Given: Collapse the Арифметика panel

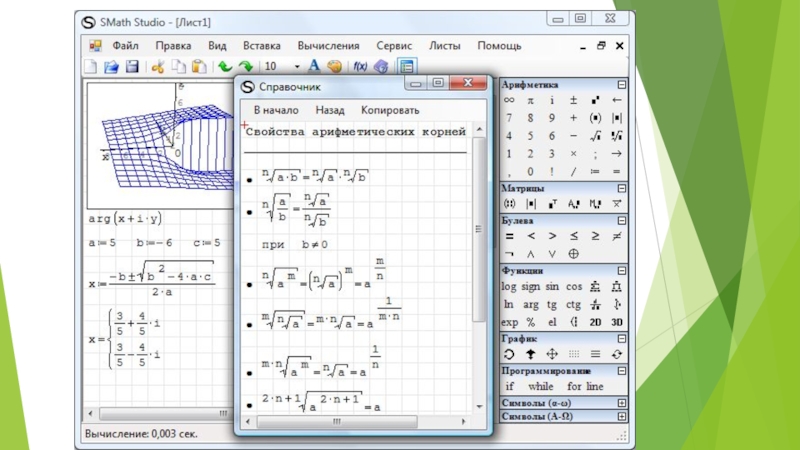Looking at the screenshot, I should 621,85.
